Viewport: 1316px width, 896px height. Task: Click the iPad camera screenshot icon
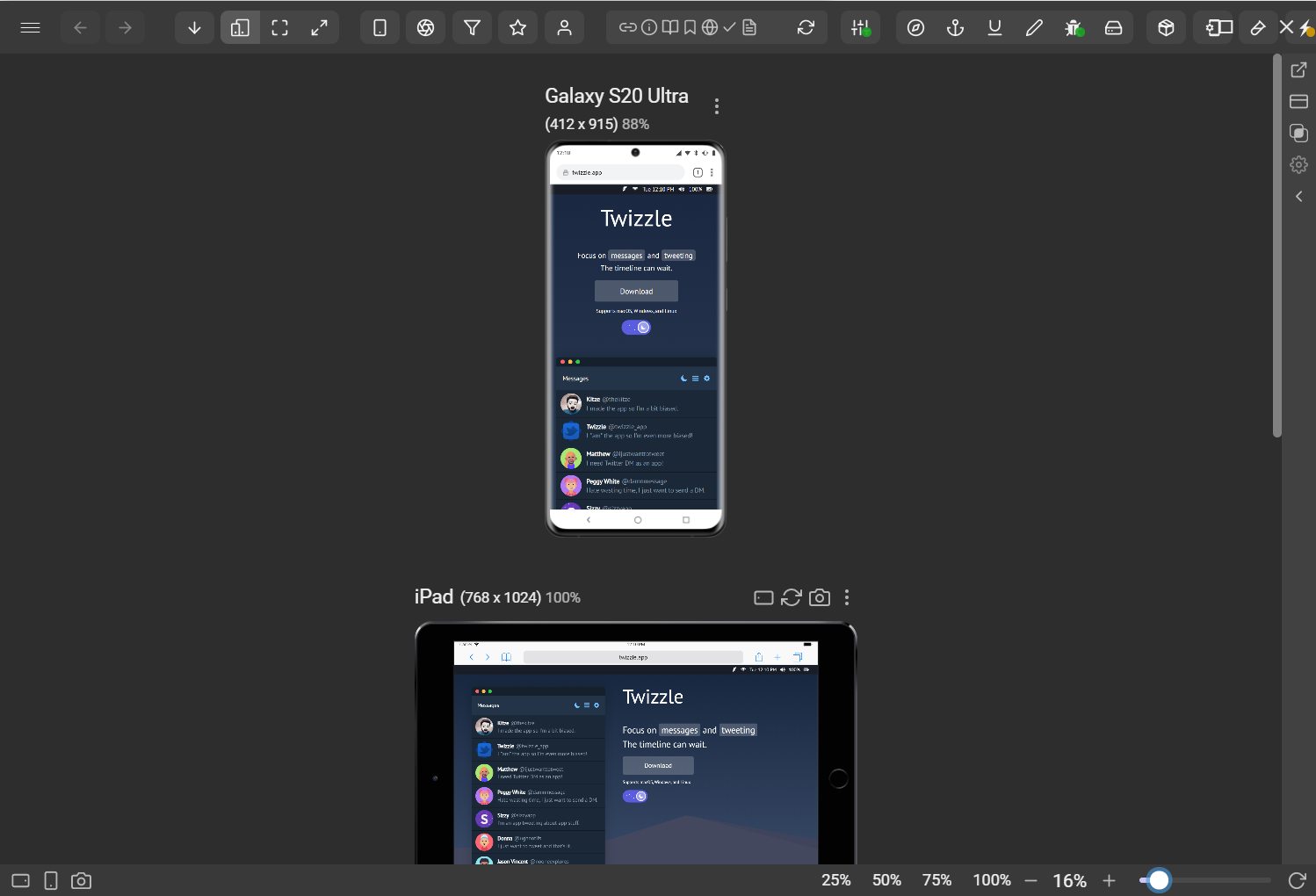coord(820,597)
